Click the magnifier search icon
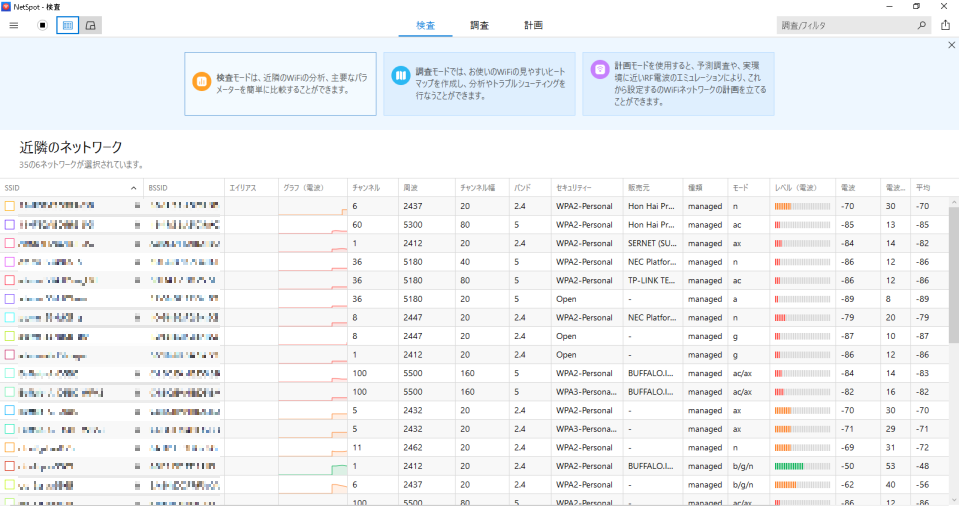The image size is (962, 506). pyautogui.click(x=922, y=25)
